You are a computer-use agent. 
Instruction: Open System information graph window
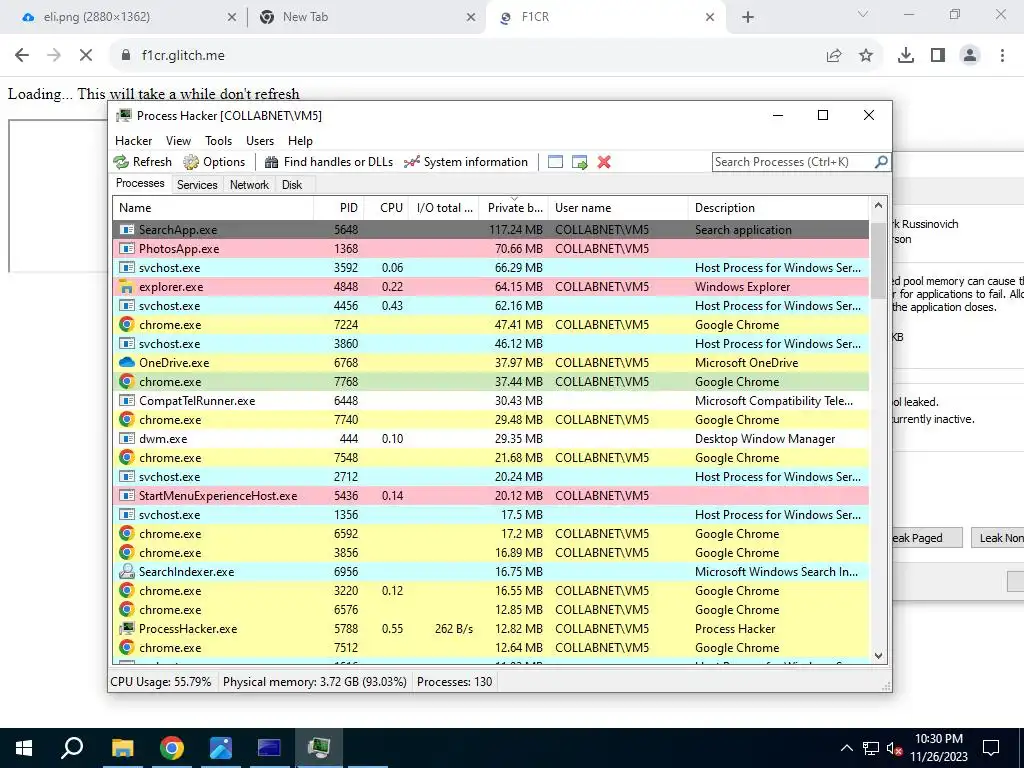[x=466, y=162]
